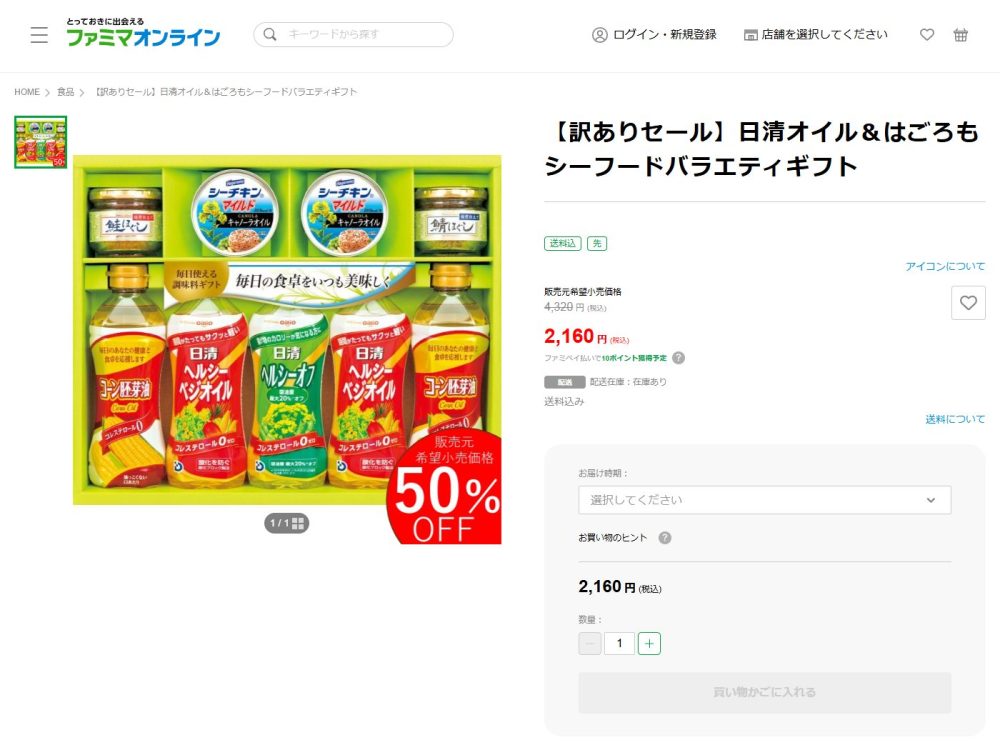Screen dimensions: 1000x750
Task: Decrease quantity with minus button
Action: 590,644
